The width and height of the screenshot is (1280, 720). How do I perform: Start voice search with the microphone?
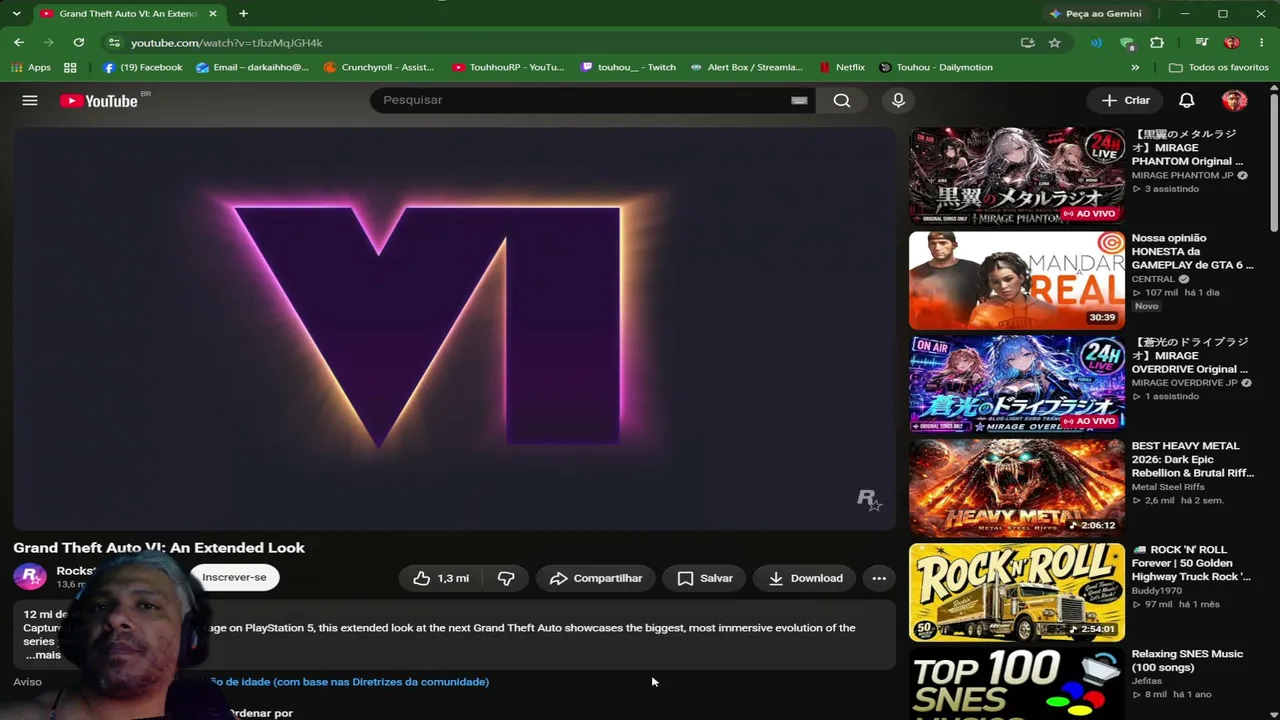click(x=898, y=100)
